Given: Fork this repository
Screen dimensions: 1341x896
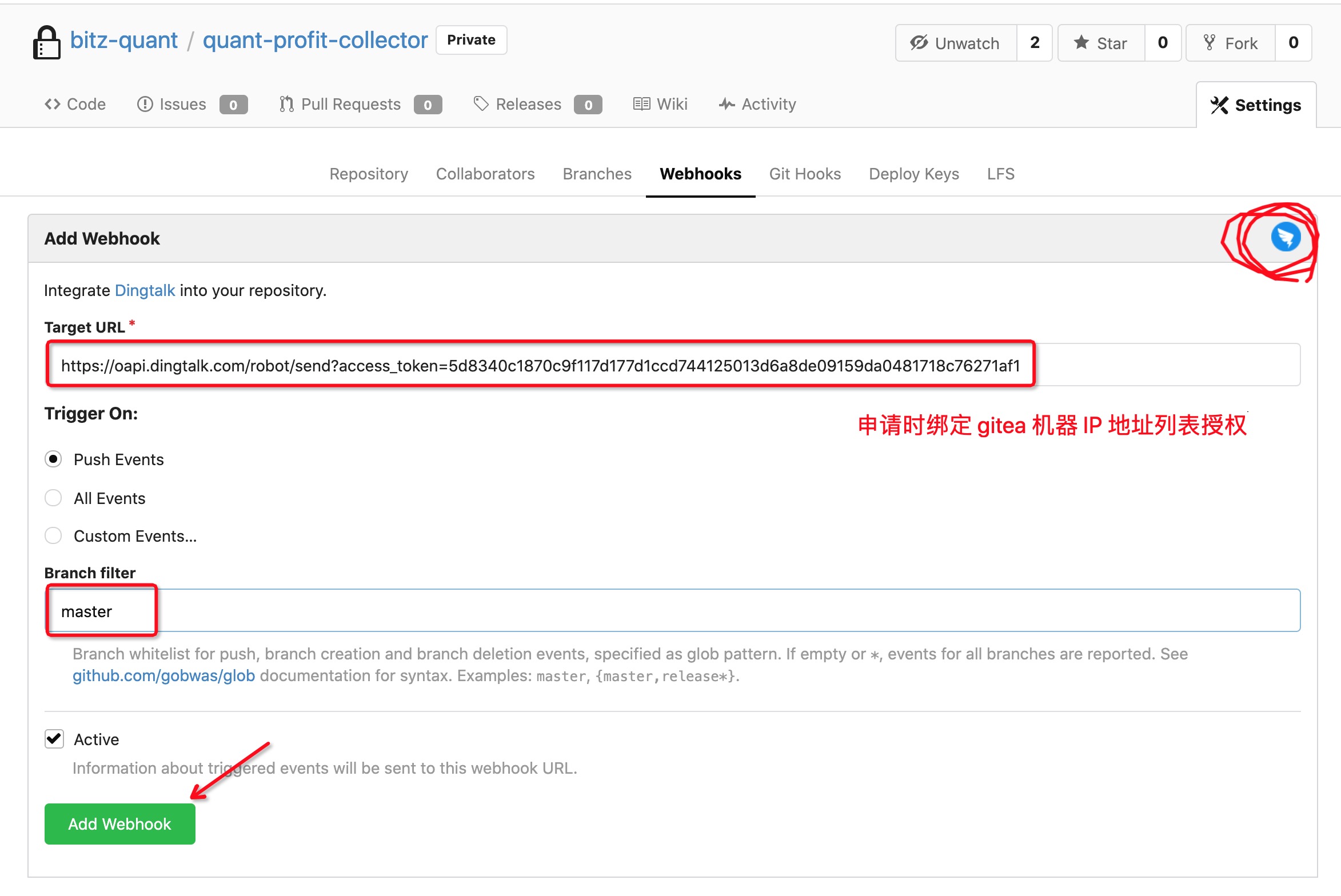Looking at the screenshot, I should point(1230,43).
